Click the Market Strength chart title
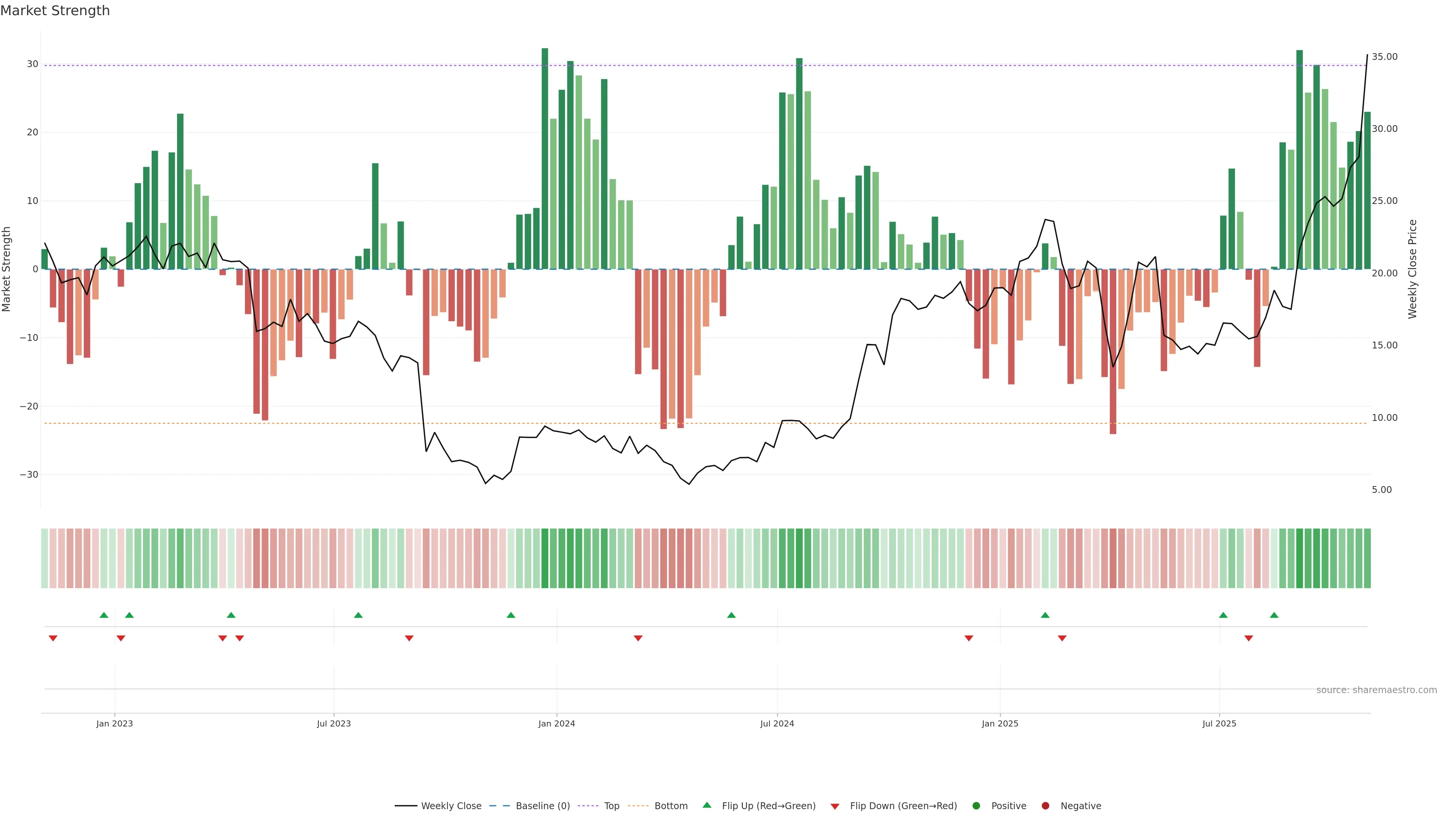Screen dimensions: 1456x819 click(55, 11)
